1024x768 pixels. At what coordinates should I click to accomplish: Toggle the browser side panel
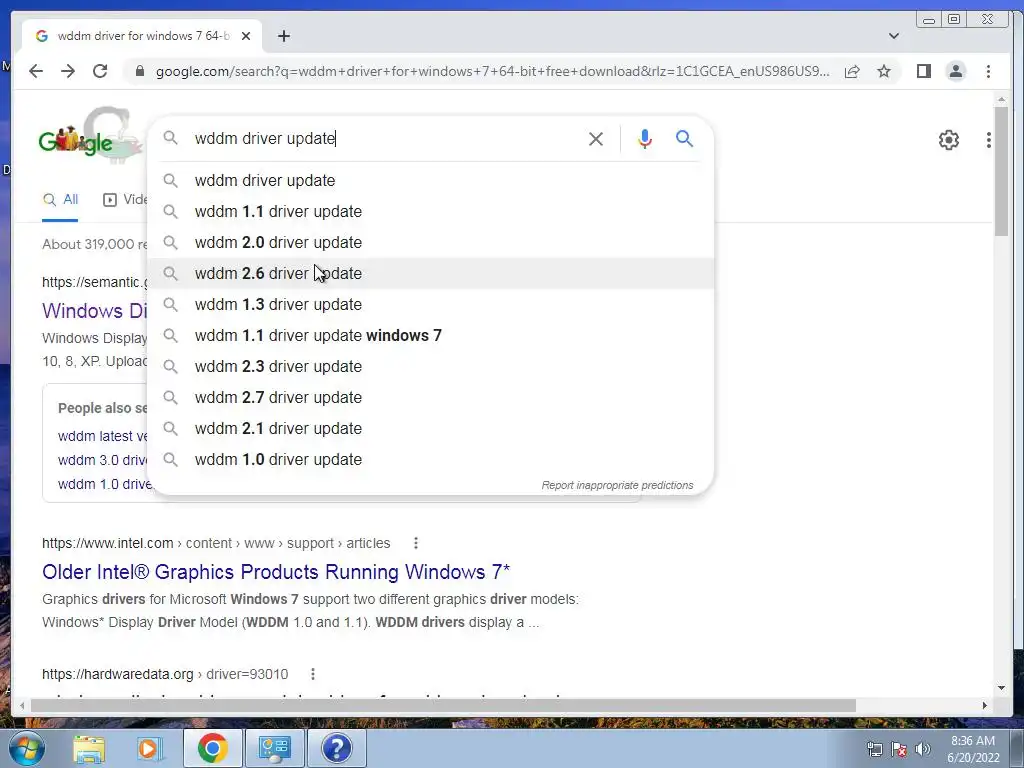click(x=923, y=71)
